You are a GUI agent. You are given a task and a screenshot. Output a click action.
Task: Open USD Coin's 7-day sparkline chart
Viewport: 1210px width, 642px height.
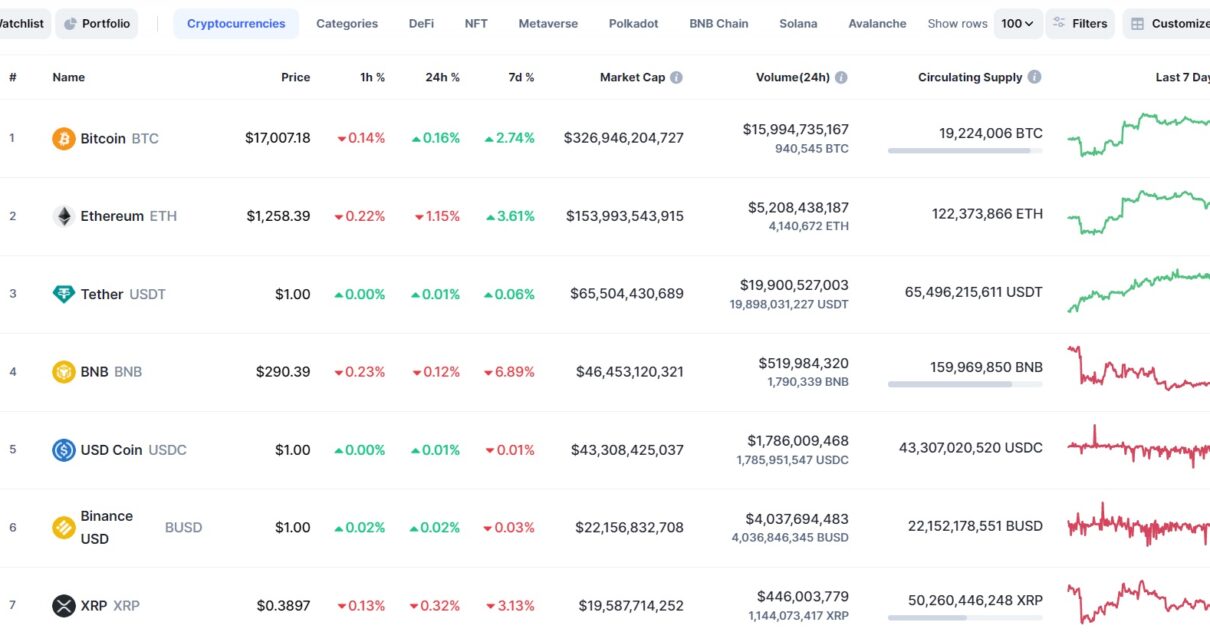[x=1138, y=447]
